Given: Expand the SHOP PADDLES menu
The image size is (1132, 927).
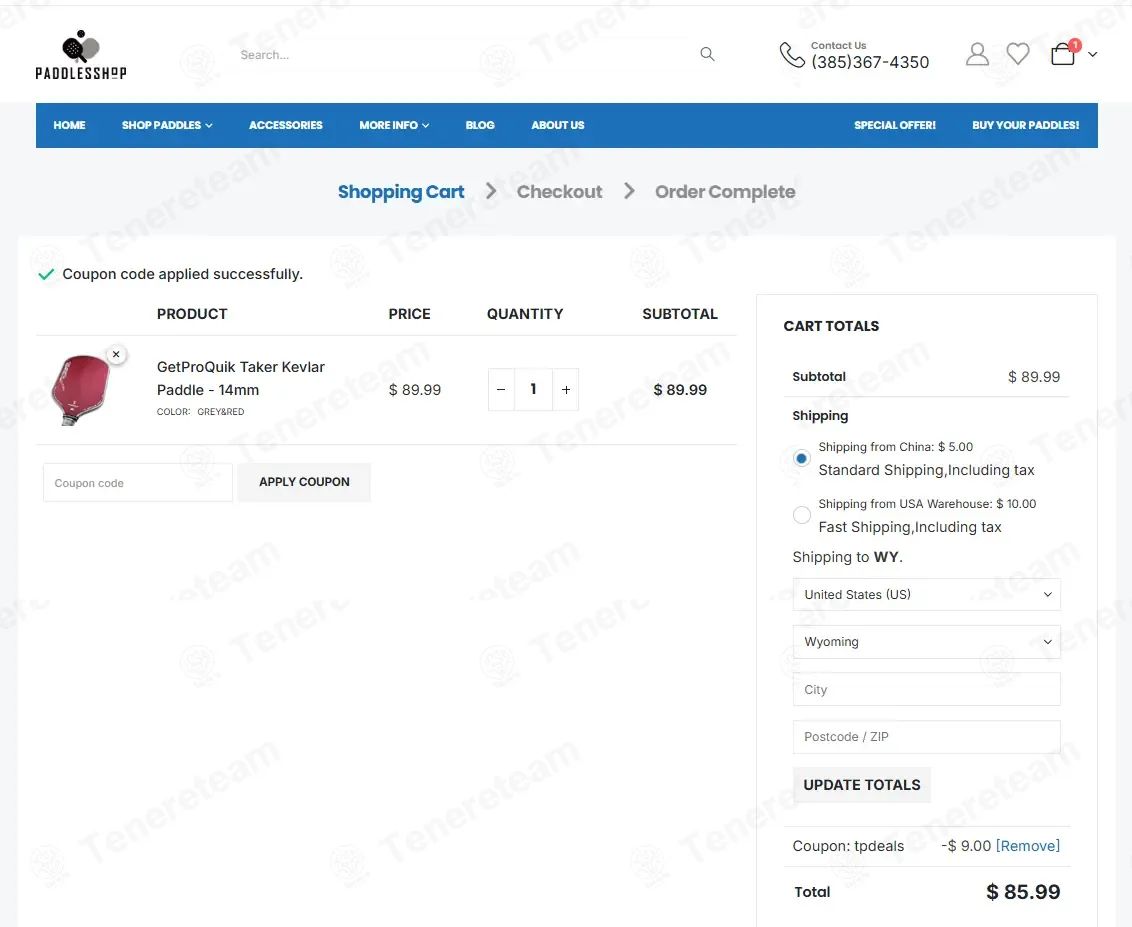Looking at the screenshot, I should (x=167, y=126).
